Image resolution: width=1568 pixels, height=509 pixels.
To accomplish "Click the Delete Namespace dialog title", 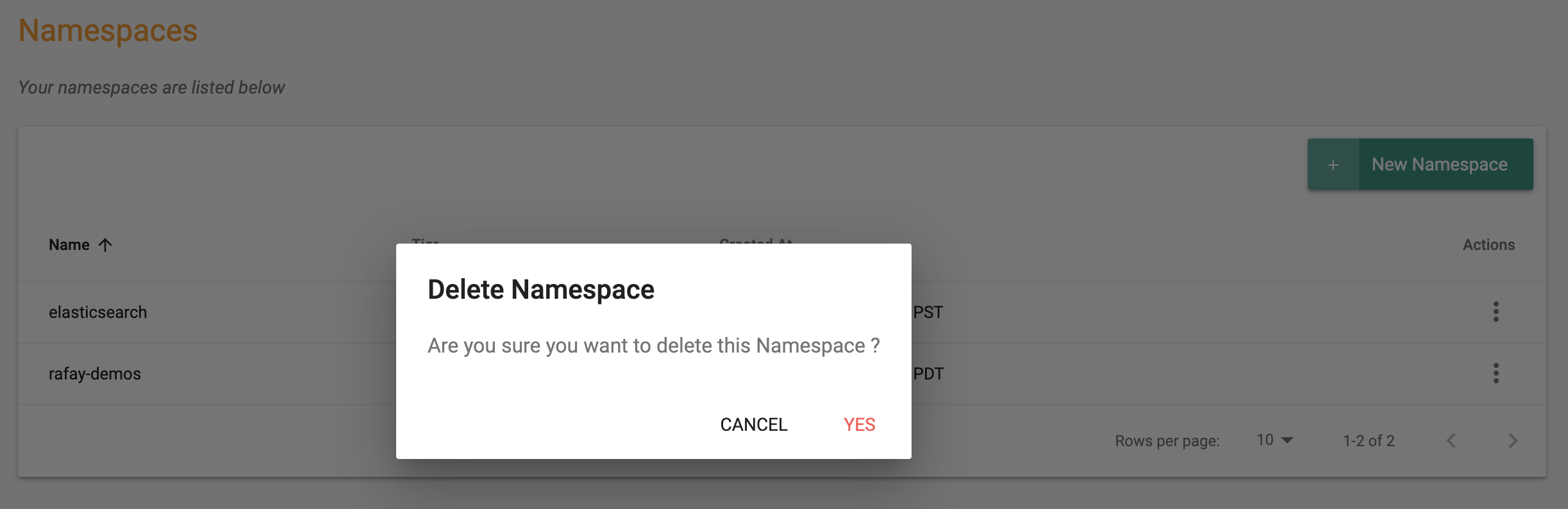I will [541, 290].
